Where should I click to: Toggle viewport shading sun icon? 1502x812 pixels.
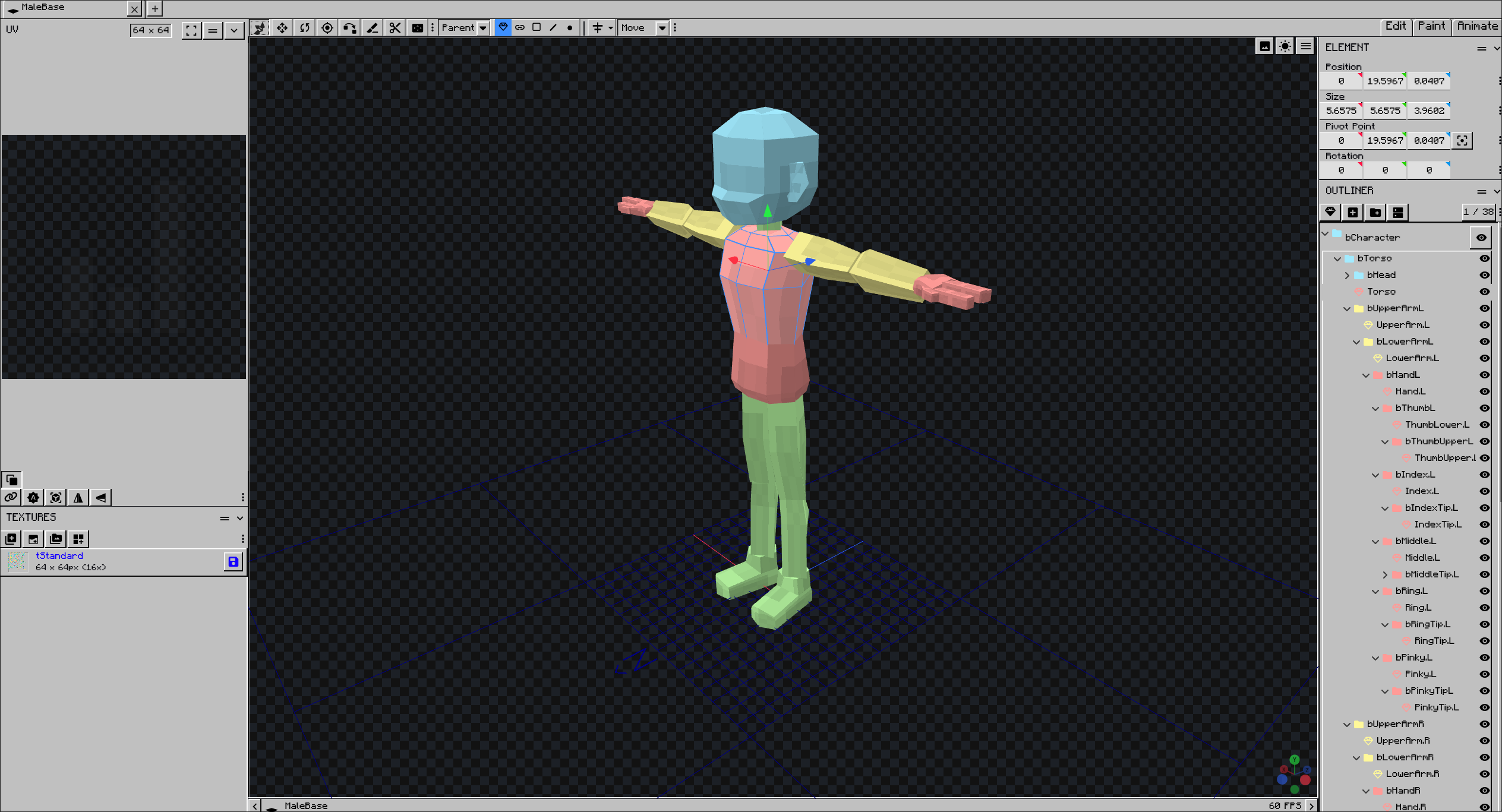click(x=1285, y=46)
